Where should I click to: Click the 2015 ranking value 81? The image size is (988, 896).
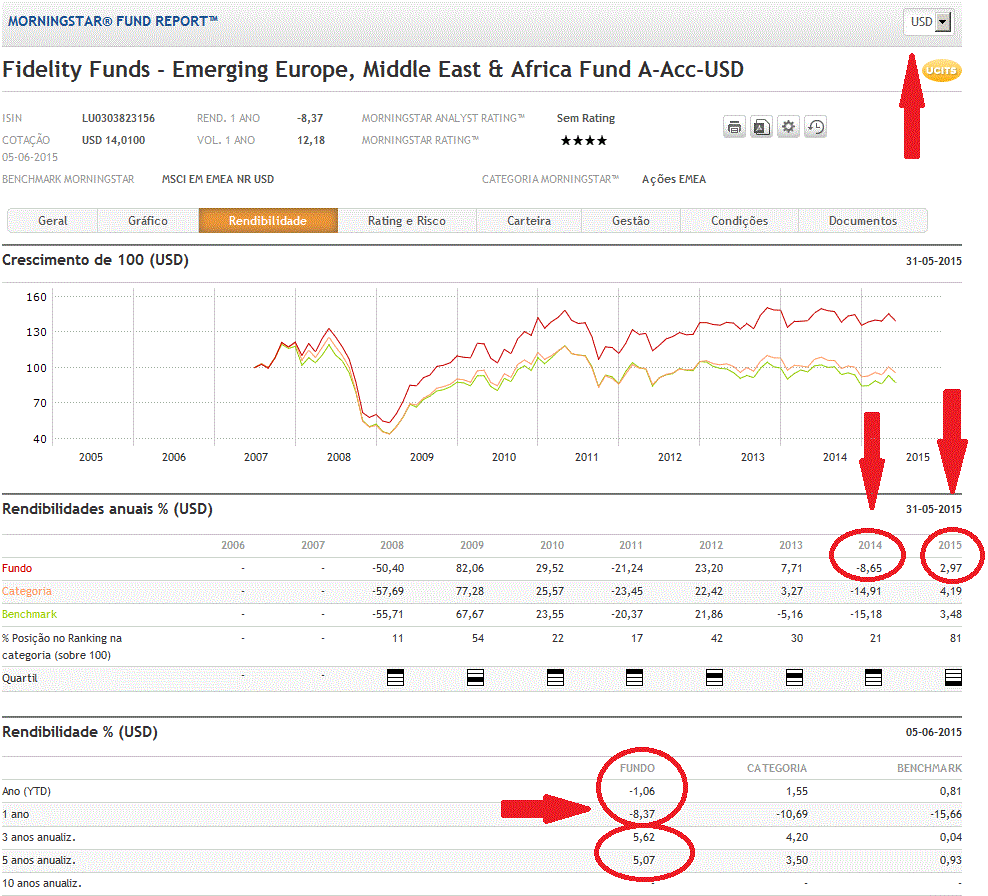click(956, 638)
